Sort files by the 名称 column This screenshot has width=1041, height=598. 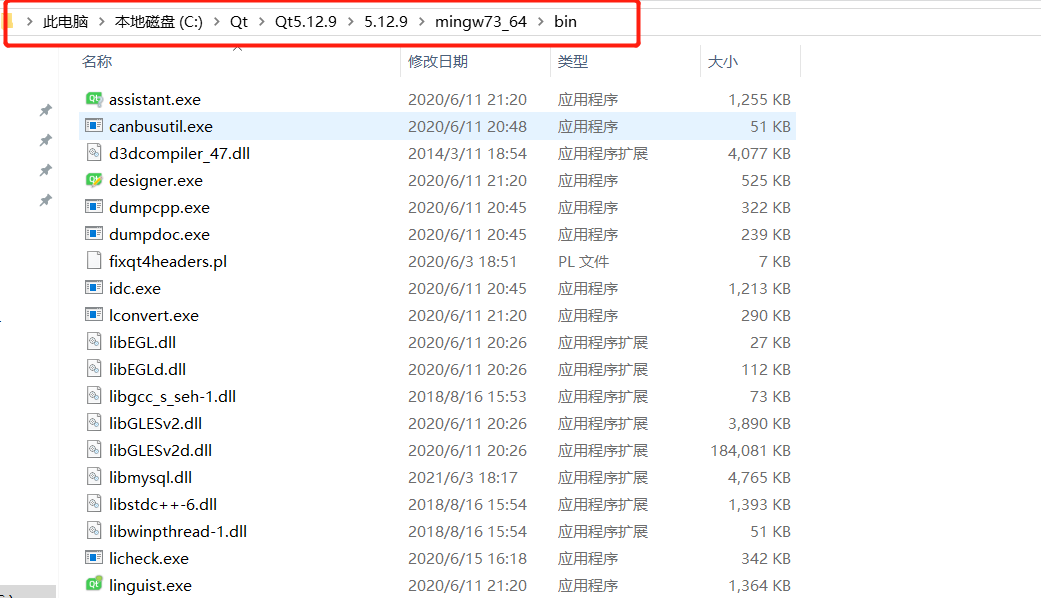coord(97,61)
